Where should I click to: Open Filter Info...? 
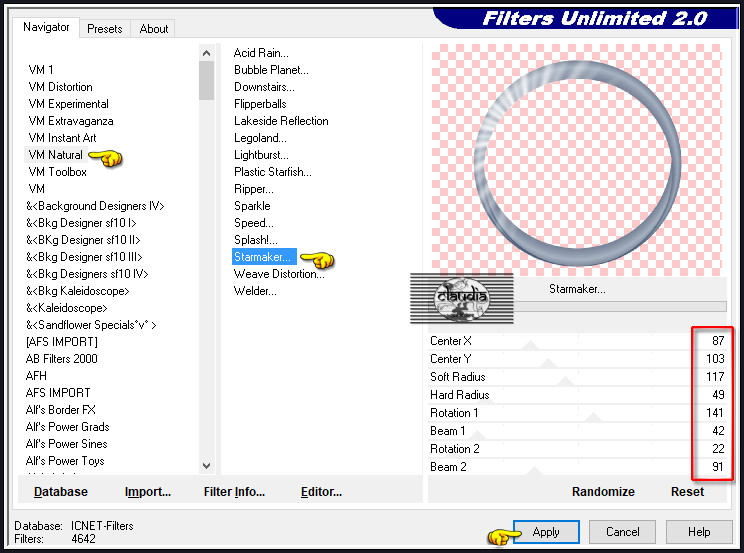pos(234,492)
